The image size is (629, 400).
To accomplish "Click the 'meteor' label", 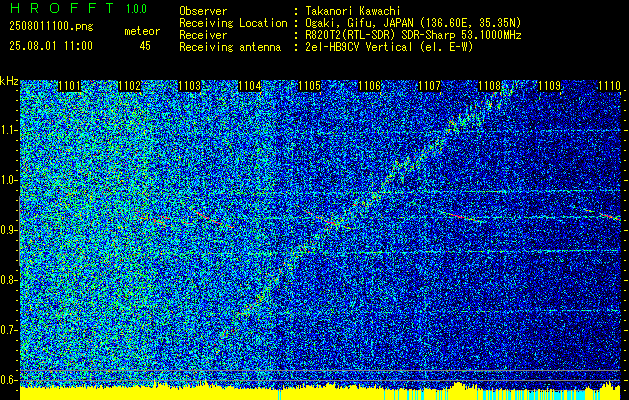I will click(142, 31).
